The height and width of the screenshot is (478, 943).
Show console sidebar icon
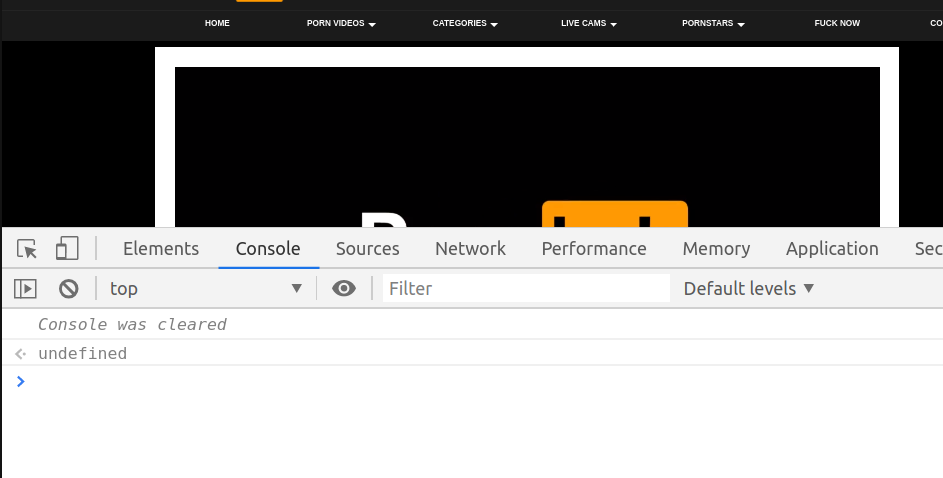click(x=25, y=289)
